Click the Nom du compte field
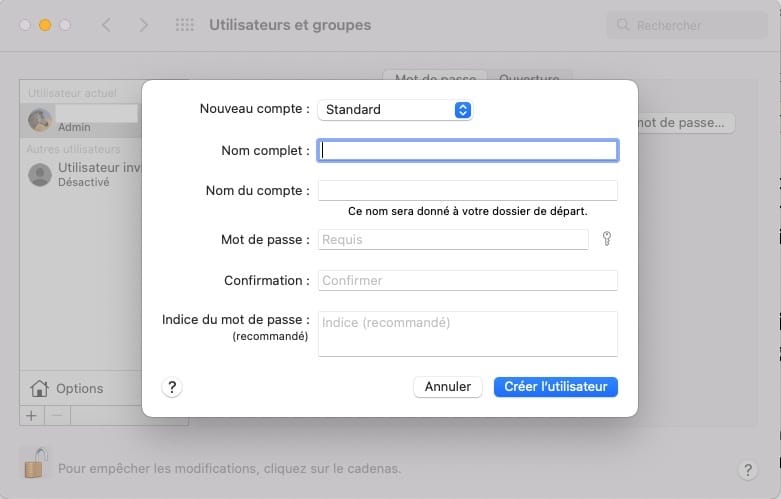 coord(467,190)
